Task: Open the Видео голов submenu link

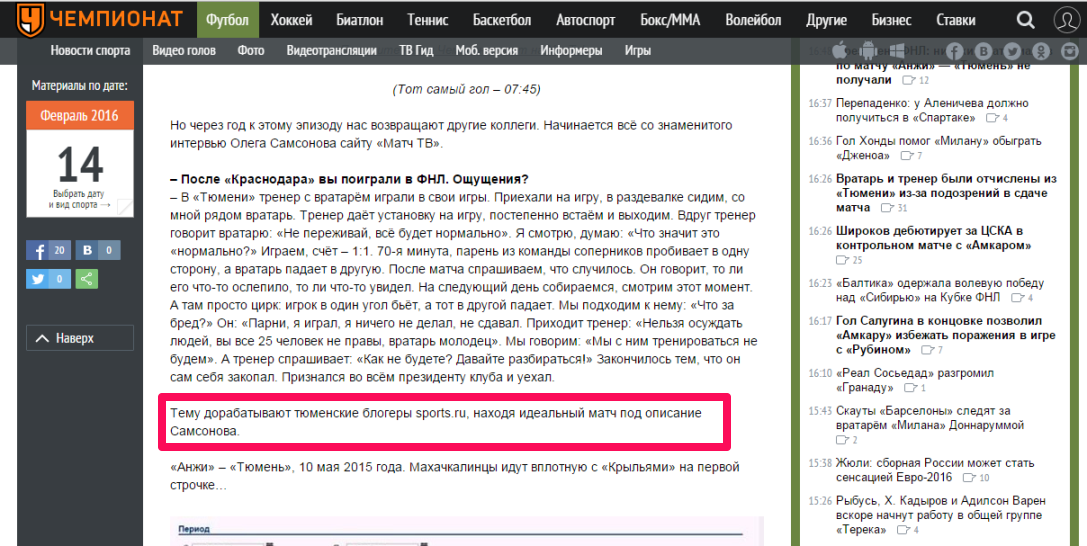Action: click(x=183, y=51)
